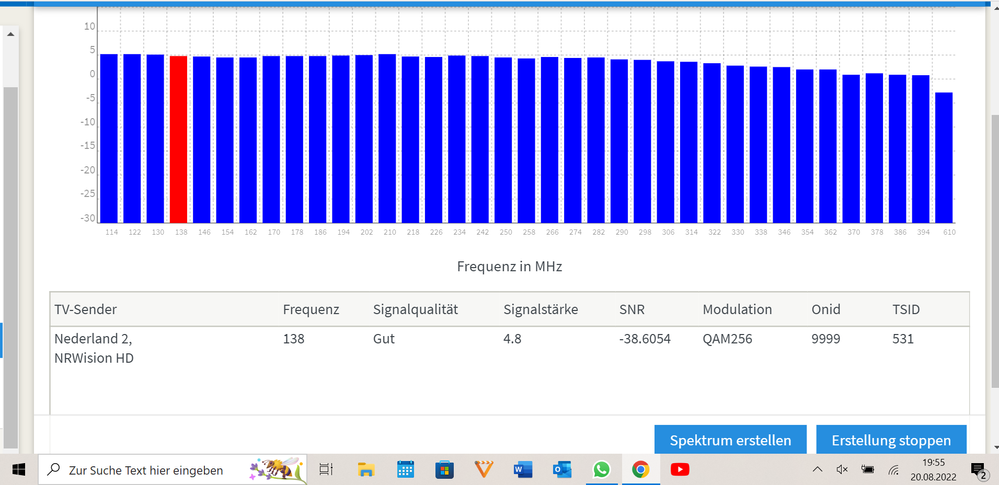Open Task View in the taskbar
Screen dimensions: 999x485
[x=326, y=470]
